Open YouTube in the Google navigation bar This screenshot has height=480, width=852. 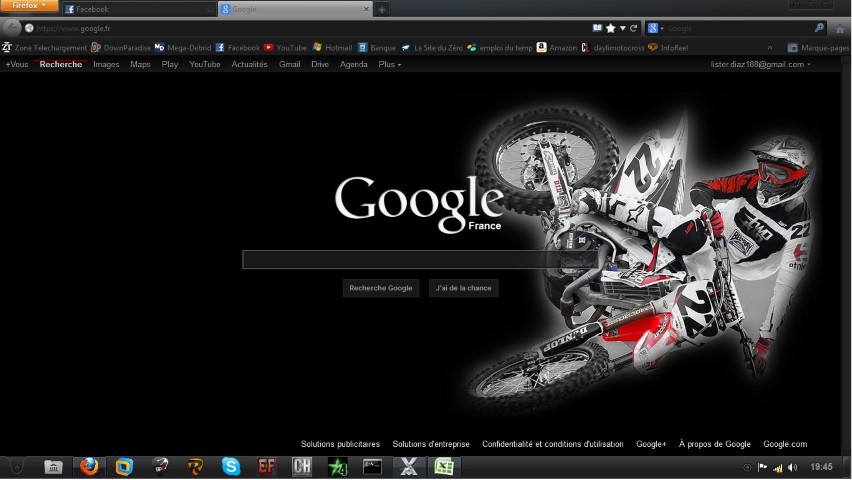205,64
